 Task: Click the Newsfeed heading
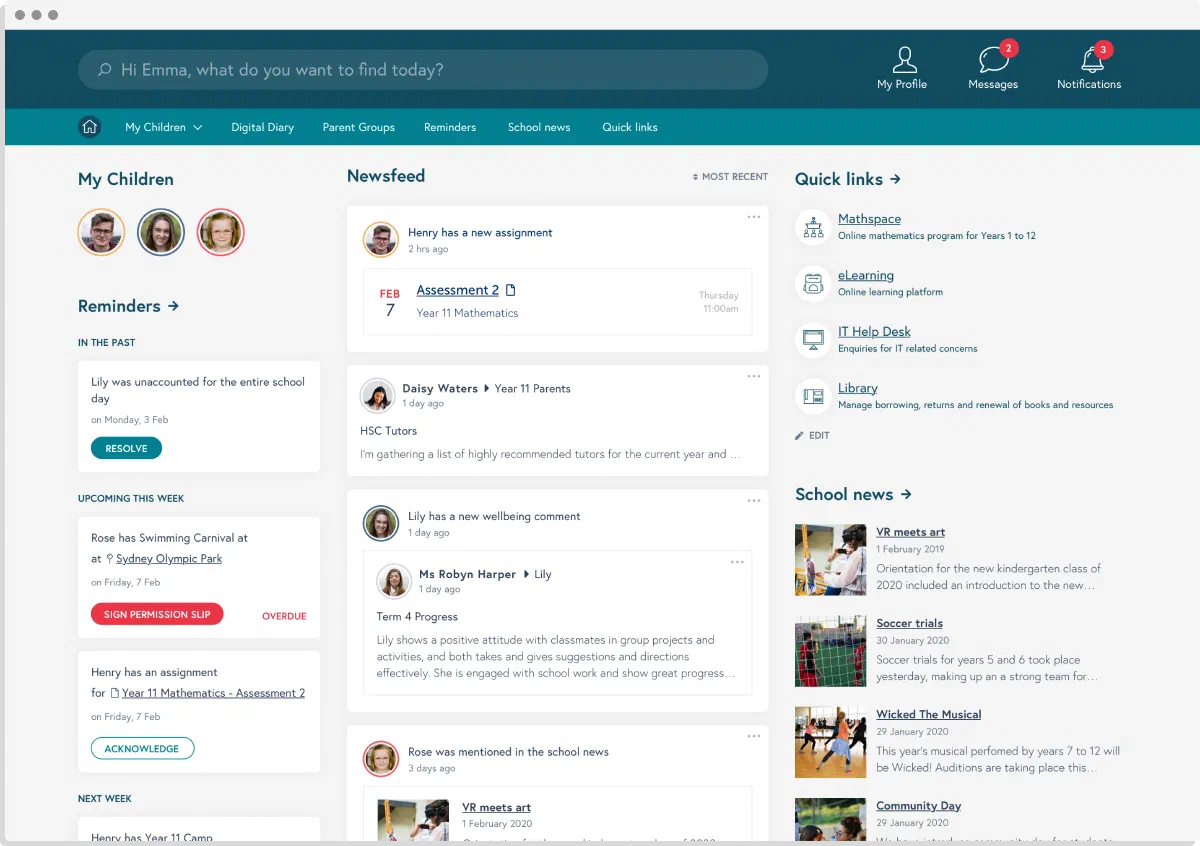tap(386, 176)
